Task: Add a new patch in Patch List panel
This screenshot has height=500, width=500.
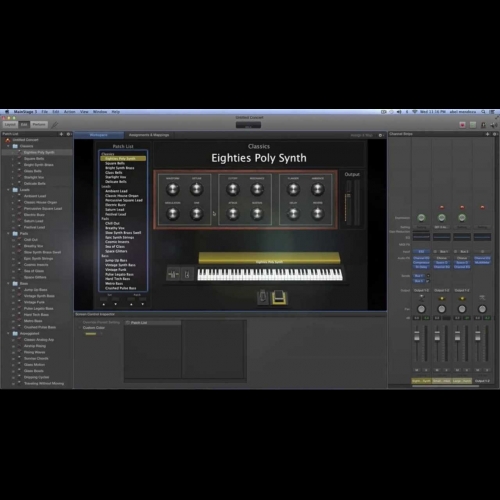Action: pos(61,134)
